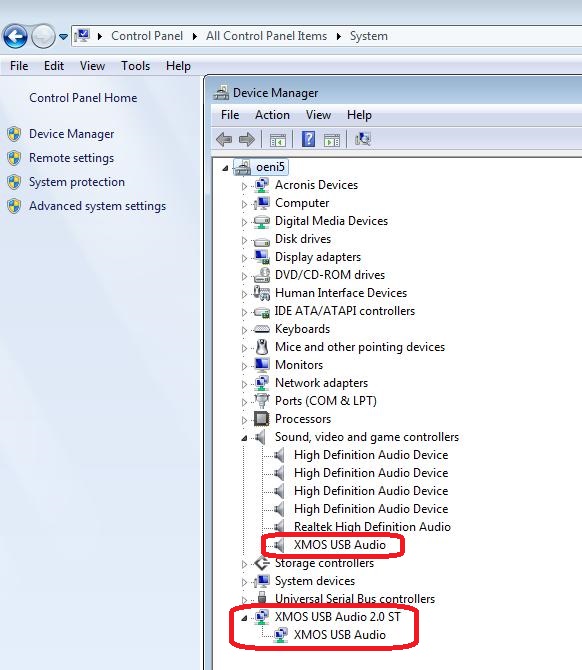Image resolution: width=582 pixels, height=670 pixels.
Task: Open the arrow after All Control Panel Items
Action: 338,36
